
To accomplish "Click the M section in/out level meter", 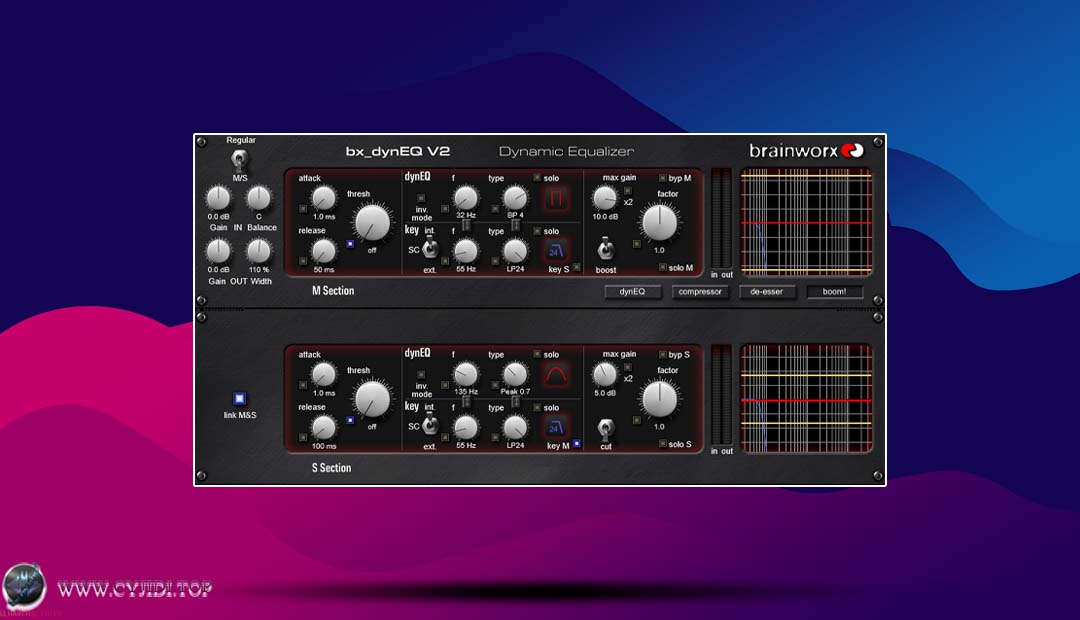I will (721, 218).
